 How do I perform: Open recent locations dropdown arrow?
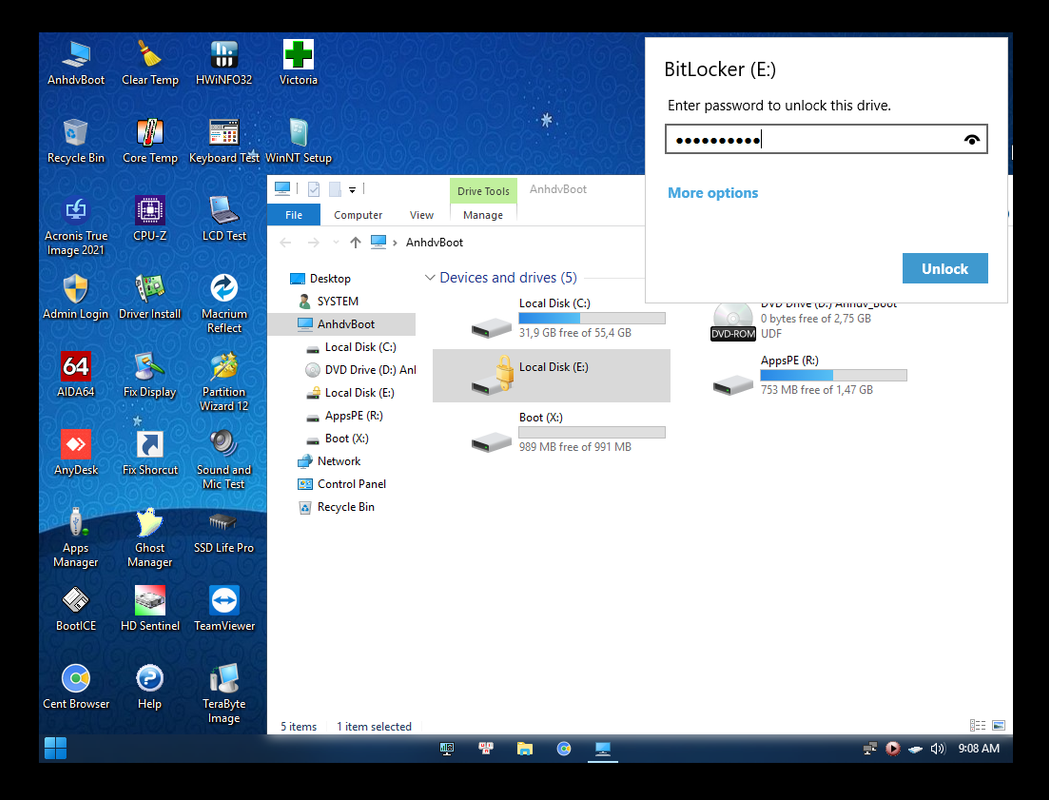click(336, 242)
